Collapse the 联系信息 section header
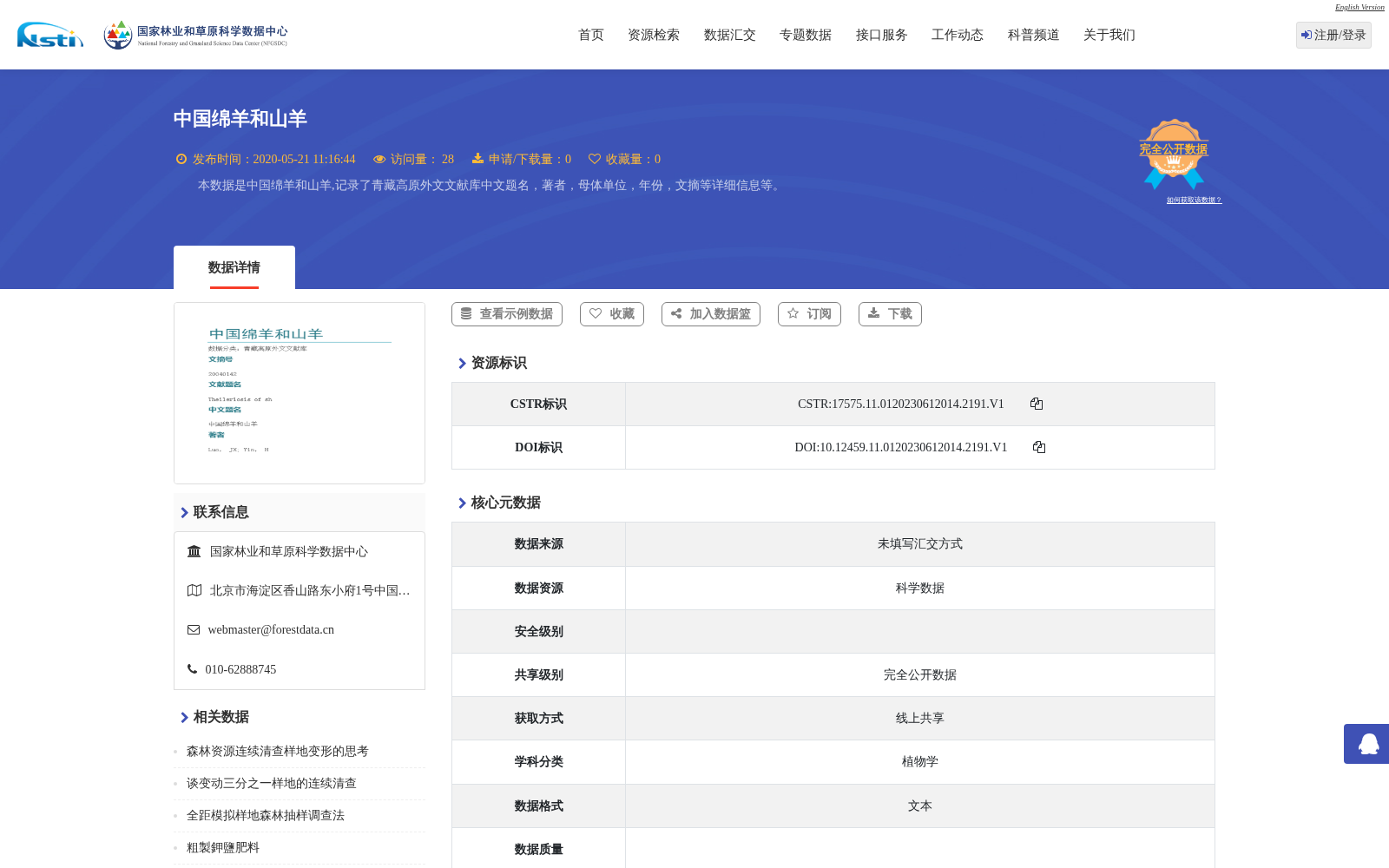The image size is (1389, 868). point(300,512)
